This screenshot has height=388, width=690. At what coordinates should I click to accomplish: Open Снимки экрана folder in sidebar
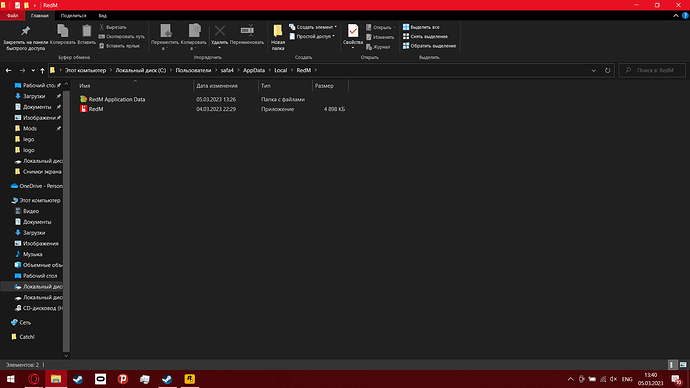[38, 172]
